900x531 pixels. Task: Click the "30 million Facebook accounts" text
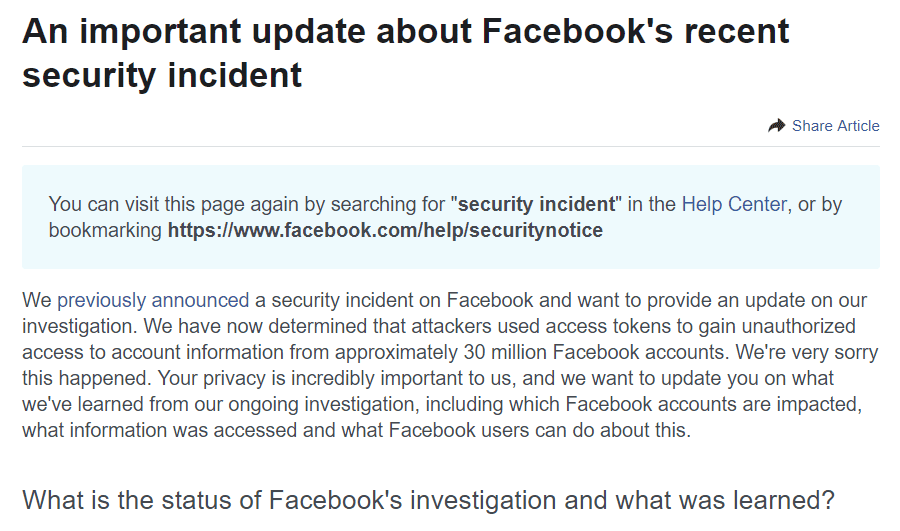545,353
